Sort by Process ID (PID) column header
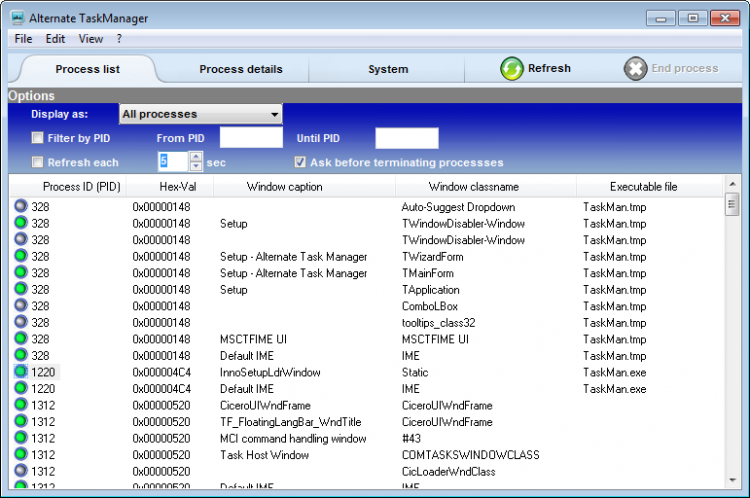750x498 pixels. click(67, 187)
